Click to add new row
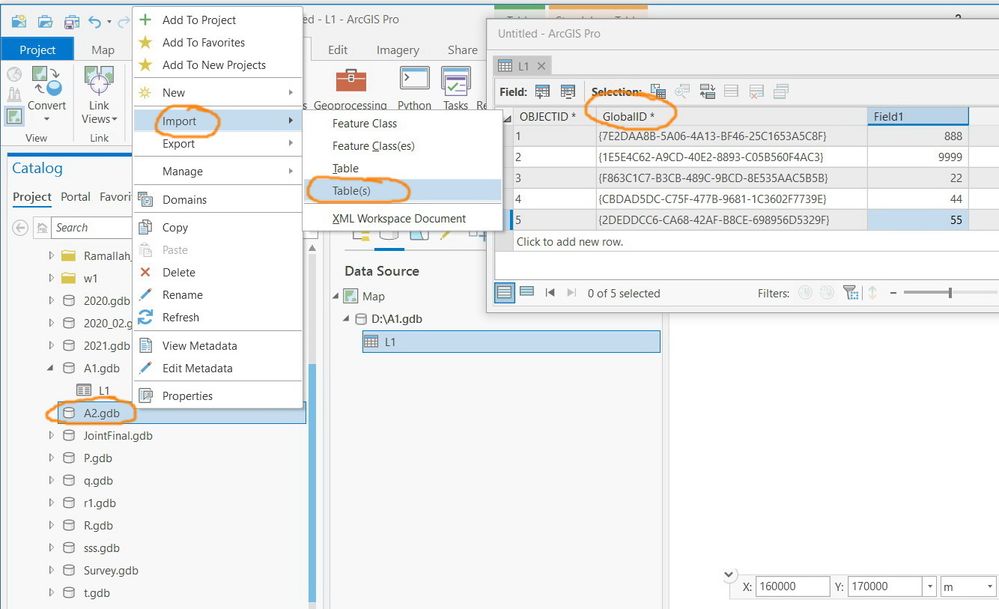This screenshot has height=609, width=999. pos(570,241)
